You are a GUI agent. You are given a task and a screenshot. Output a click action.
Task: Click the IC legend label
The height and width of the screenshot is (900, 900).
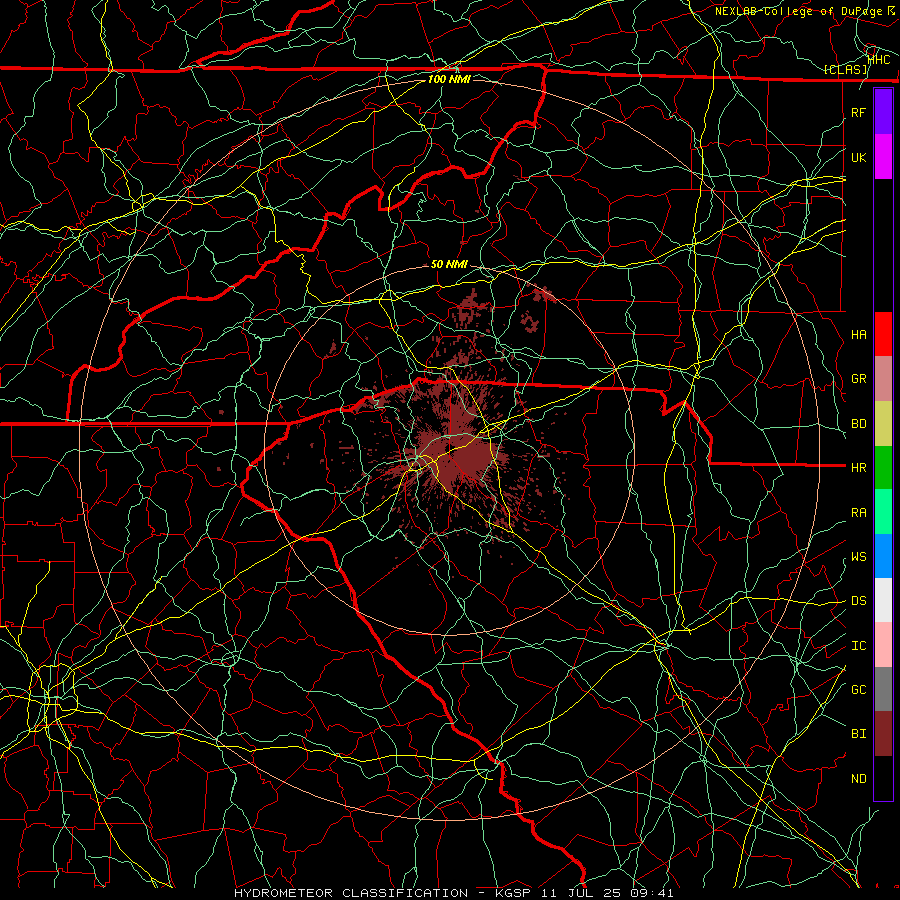(x=859, y=646)
